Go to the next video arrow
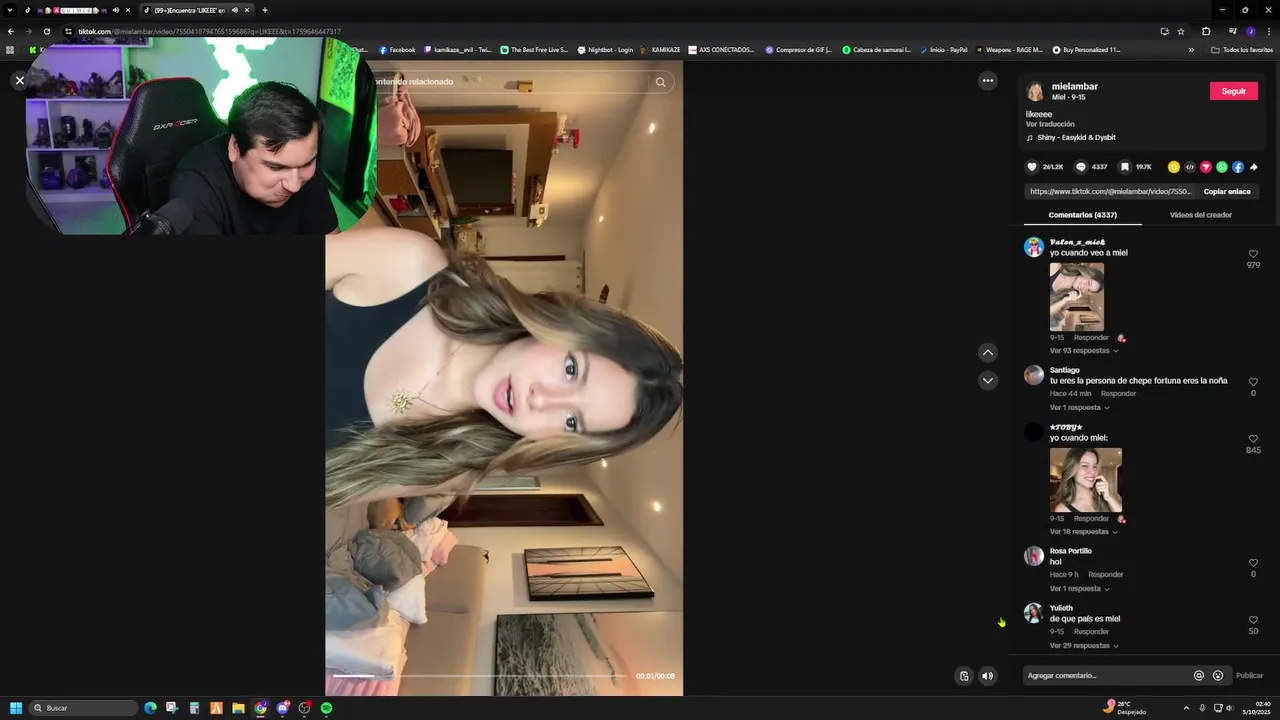This screenshot has height=720, width=1280. tap(988, 380)
